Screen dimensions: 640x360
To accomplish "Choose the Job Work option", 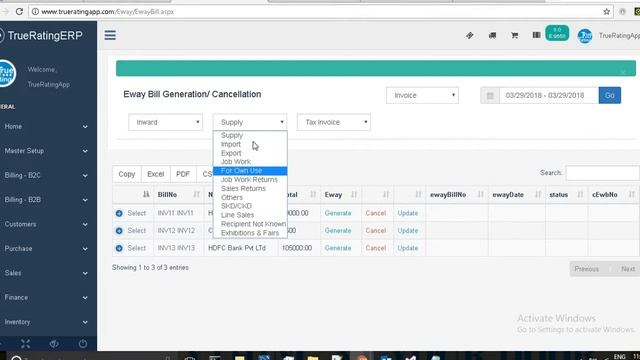I will [x=250, y=162].
